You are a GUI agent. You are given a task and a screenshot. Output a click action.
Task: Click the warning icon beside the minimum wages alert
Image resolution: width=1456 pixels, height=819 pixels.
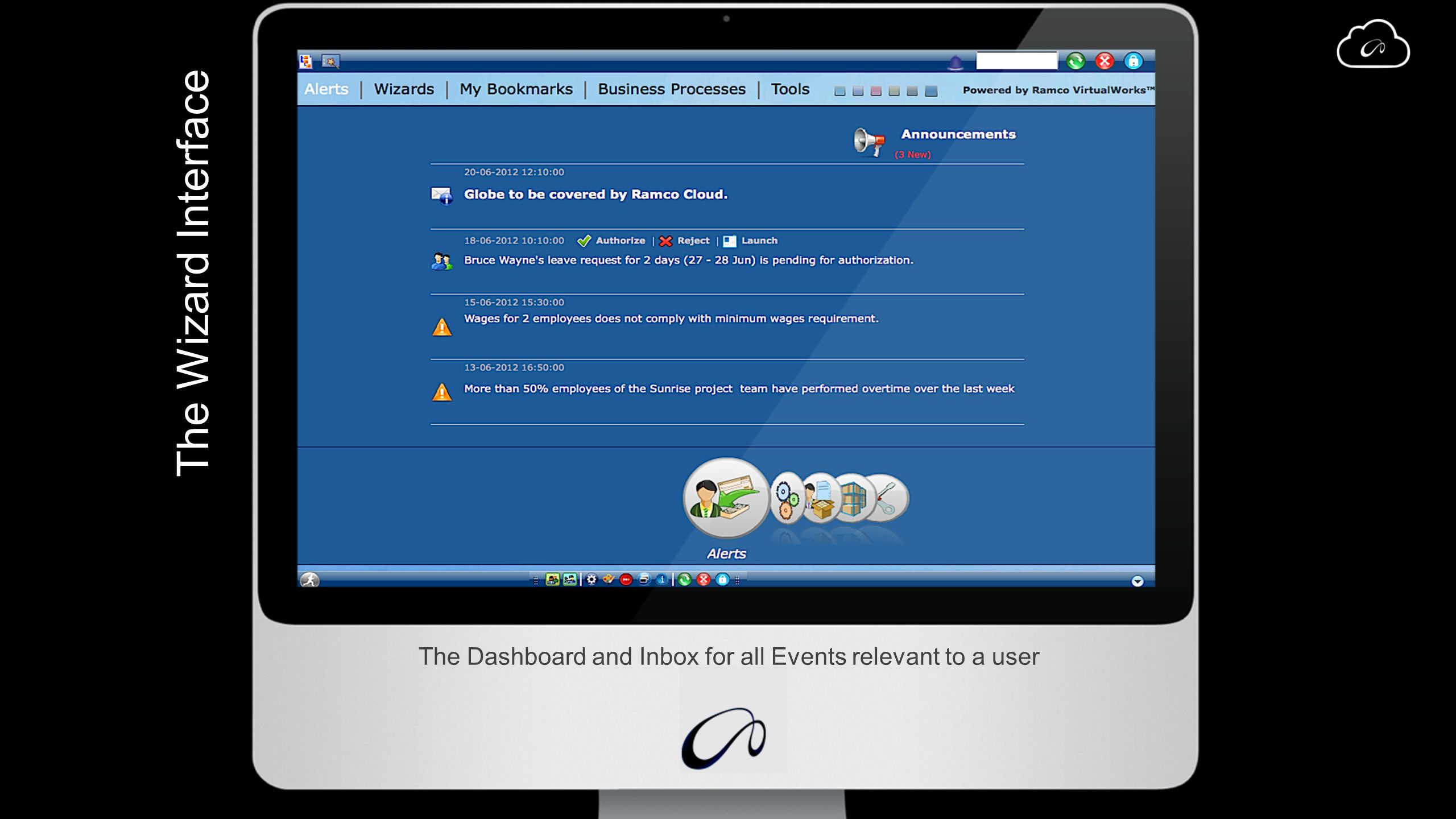tap(442, 327)
